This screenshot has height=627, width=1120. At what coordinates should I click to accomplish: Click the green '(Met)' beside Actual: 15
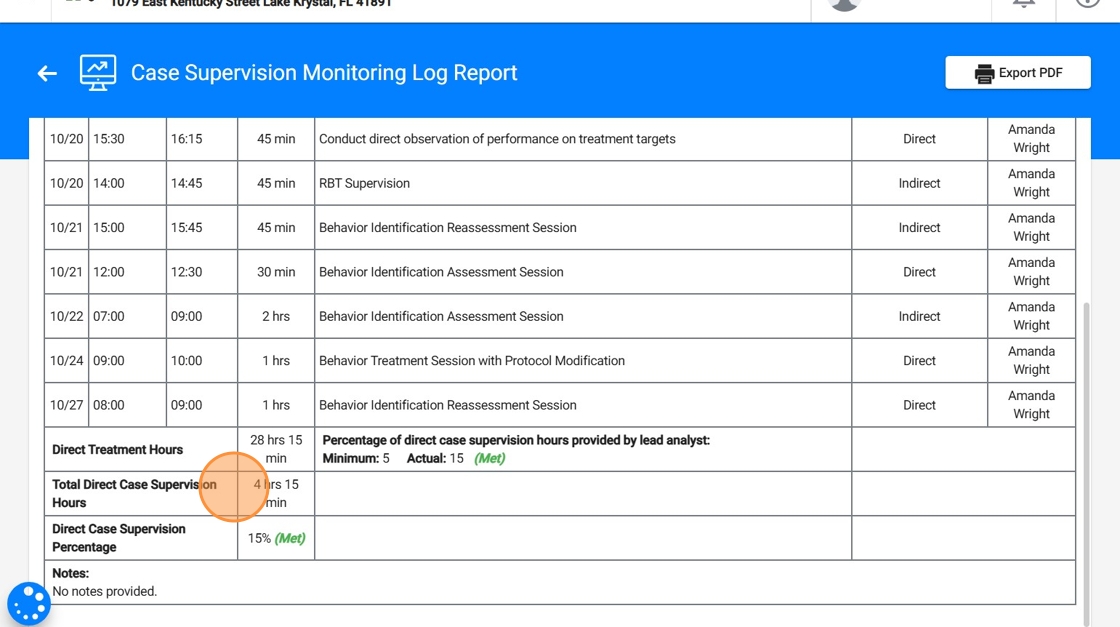(x=489, y=458)
